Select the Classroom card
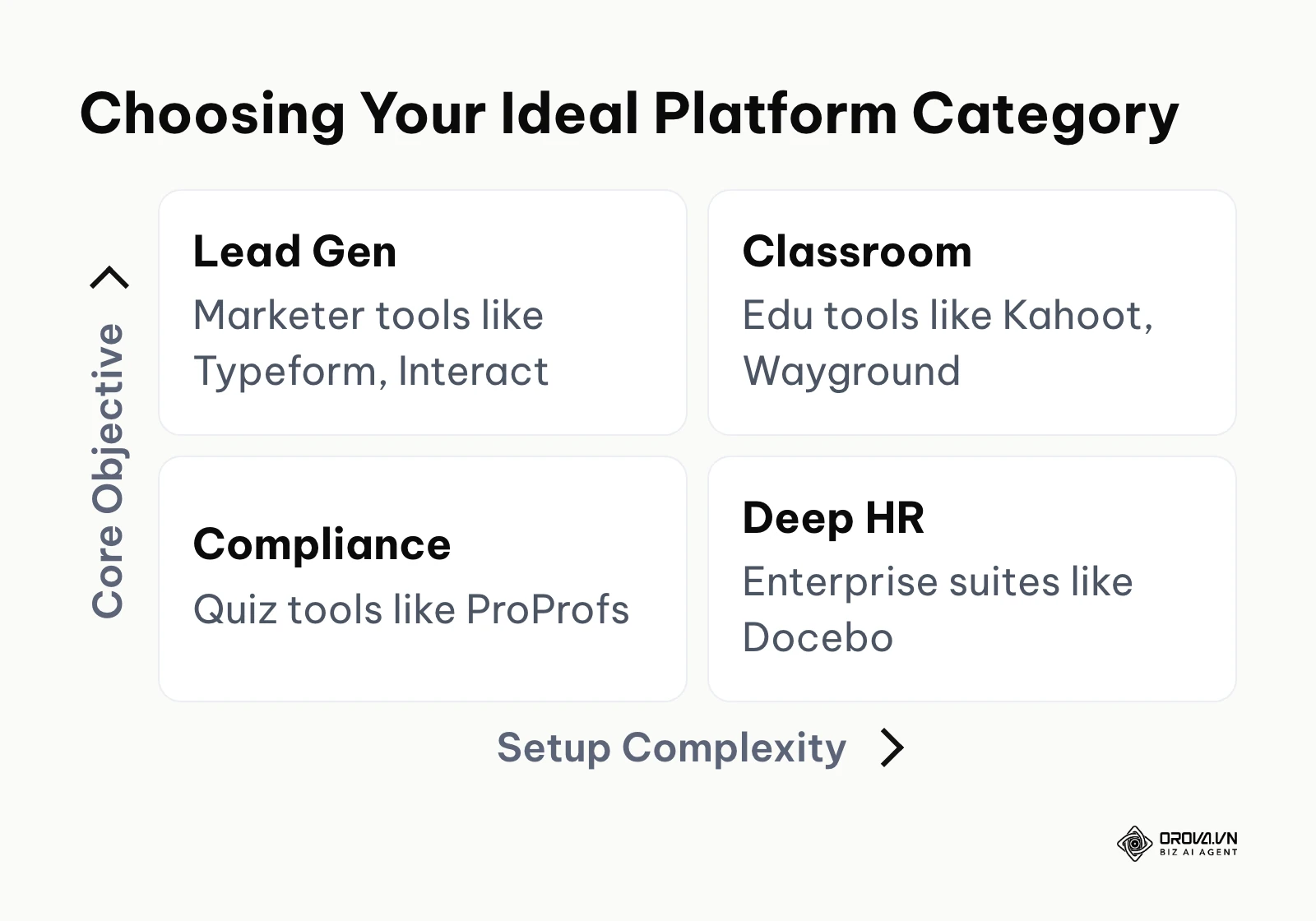This screenshot has height=921, width=1316. (972, 312)
